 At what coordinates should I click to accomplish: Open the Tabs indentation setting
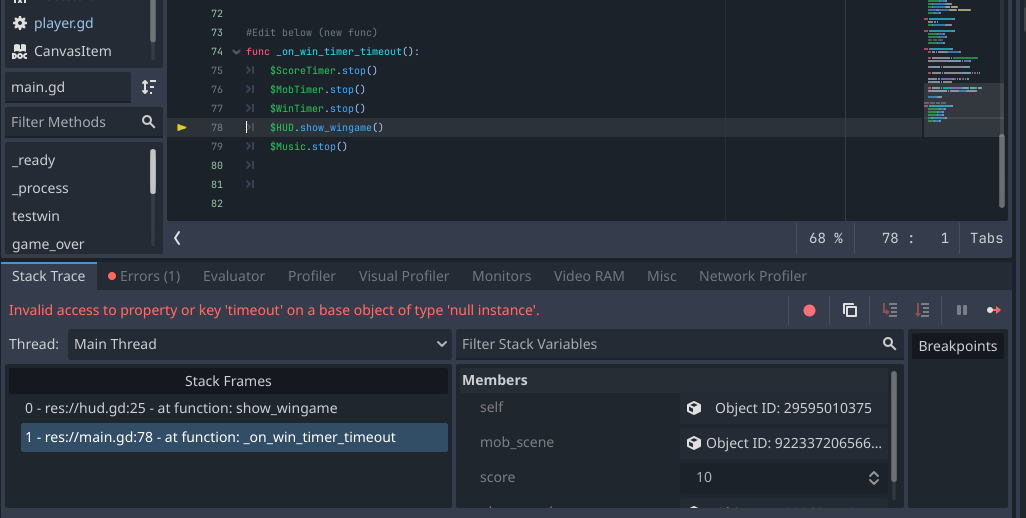coord(986,238)
